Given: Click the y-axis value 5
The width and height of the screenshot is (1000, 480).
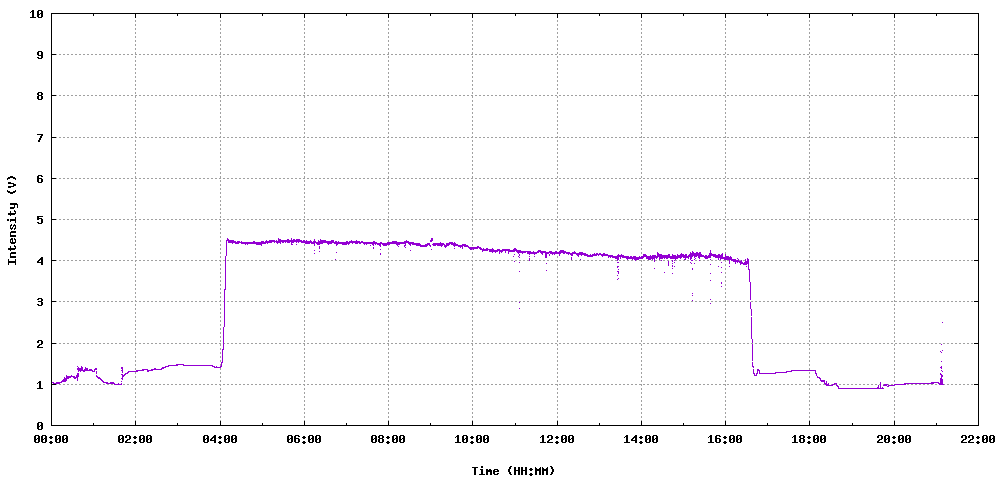Looking at the screenshot, I should point(40,219).
